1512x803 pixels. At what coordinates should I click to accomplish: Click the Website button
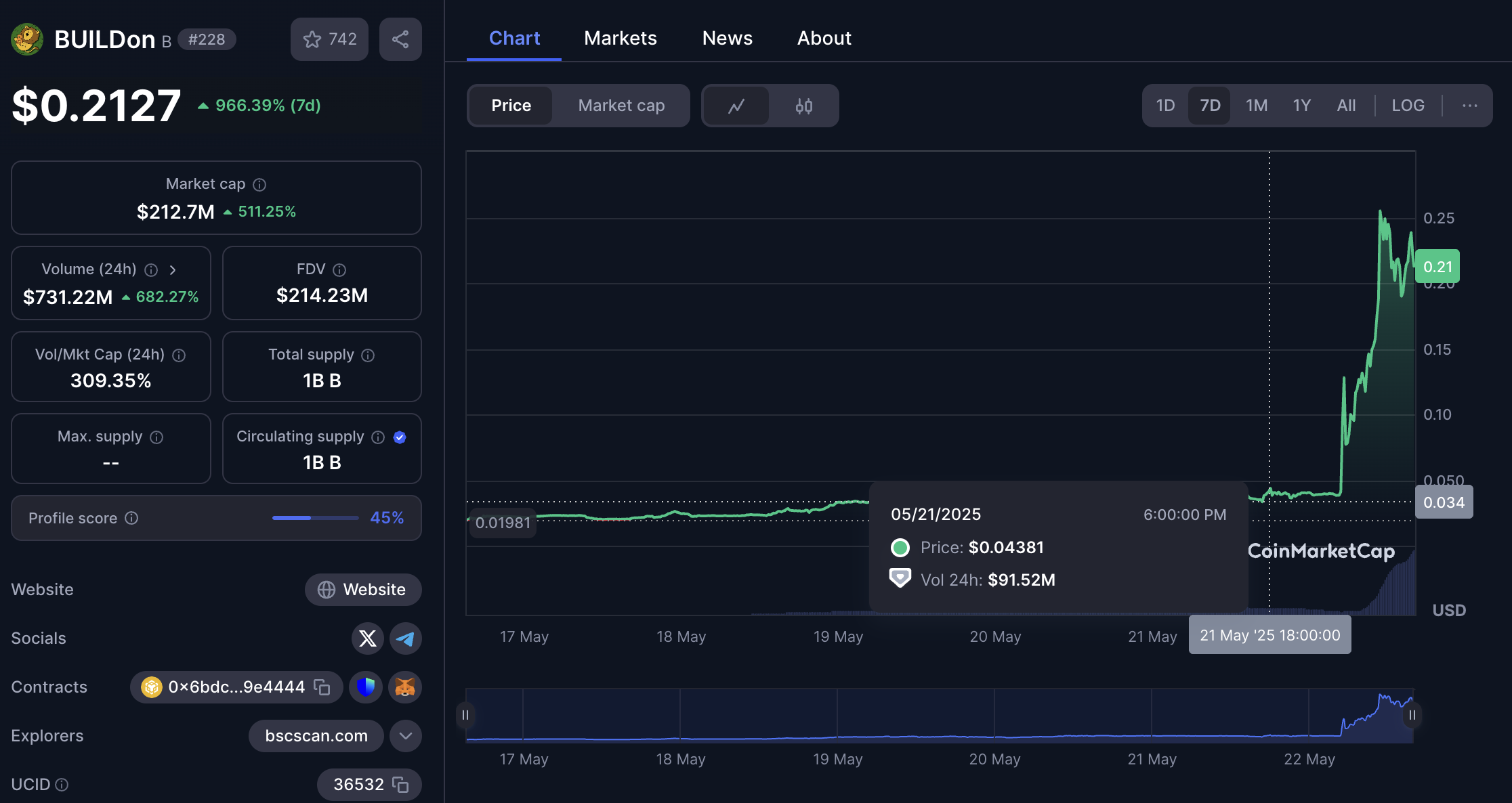coord(363,590)
